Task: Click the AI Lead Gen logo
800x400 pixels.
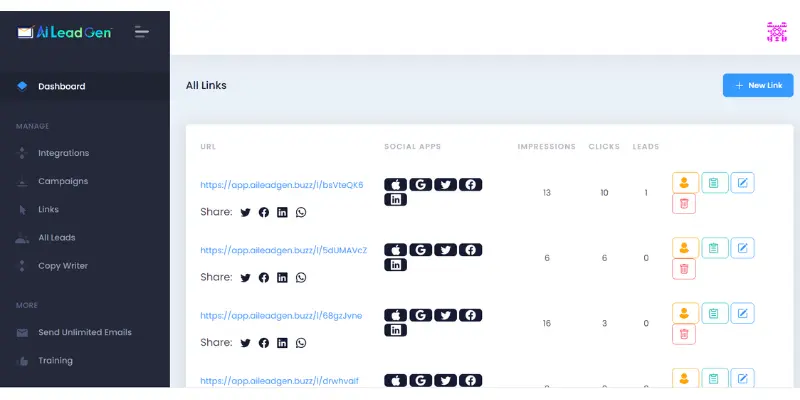Action: 65,32
